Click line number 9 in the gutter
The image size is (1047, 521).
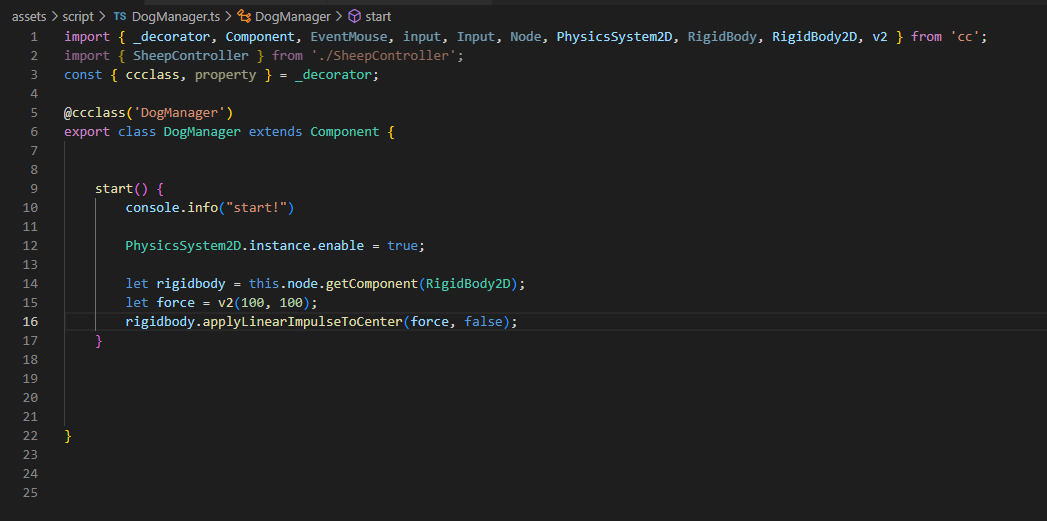[x=34, y=188]
